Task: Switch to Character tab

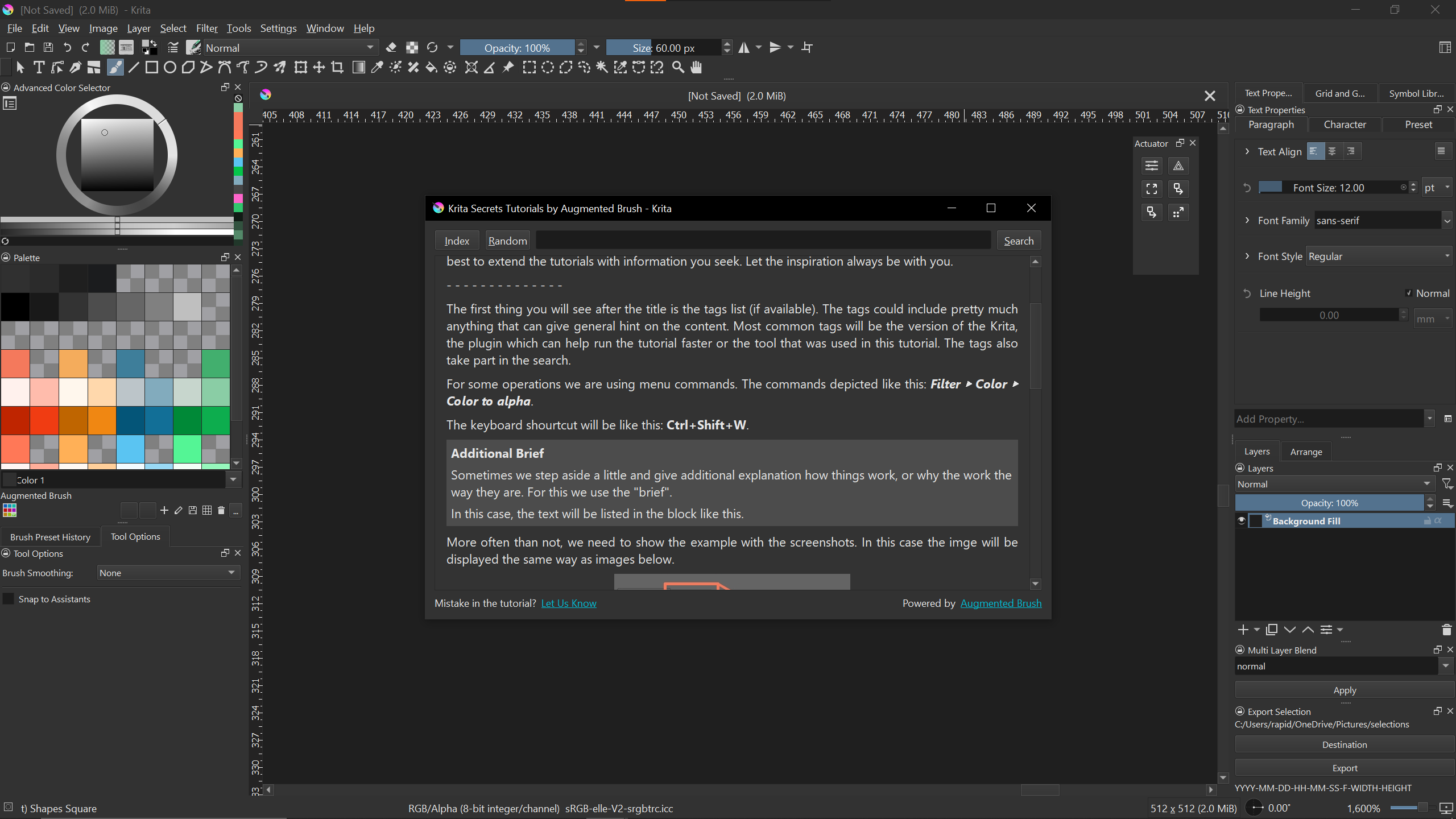Action: [x=1345, y=125]
